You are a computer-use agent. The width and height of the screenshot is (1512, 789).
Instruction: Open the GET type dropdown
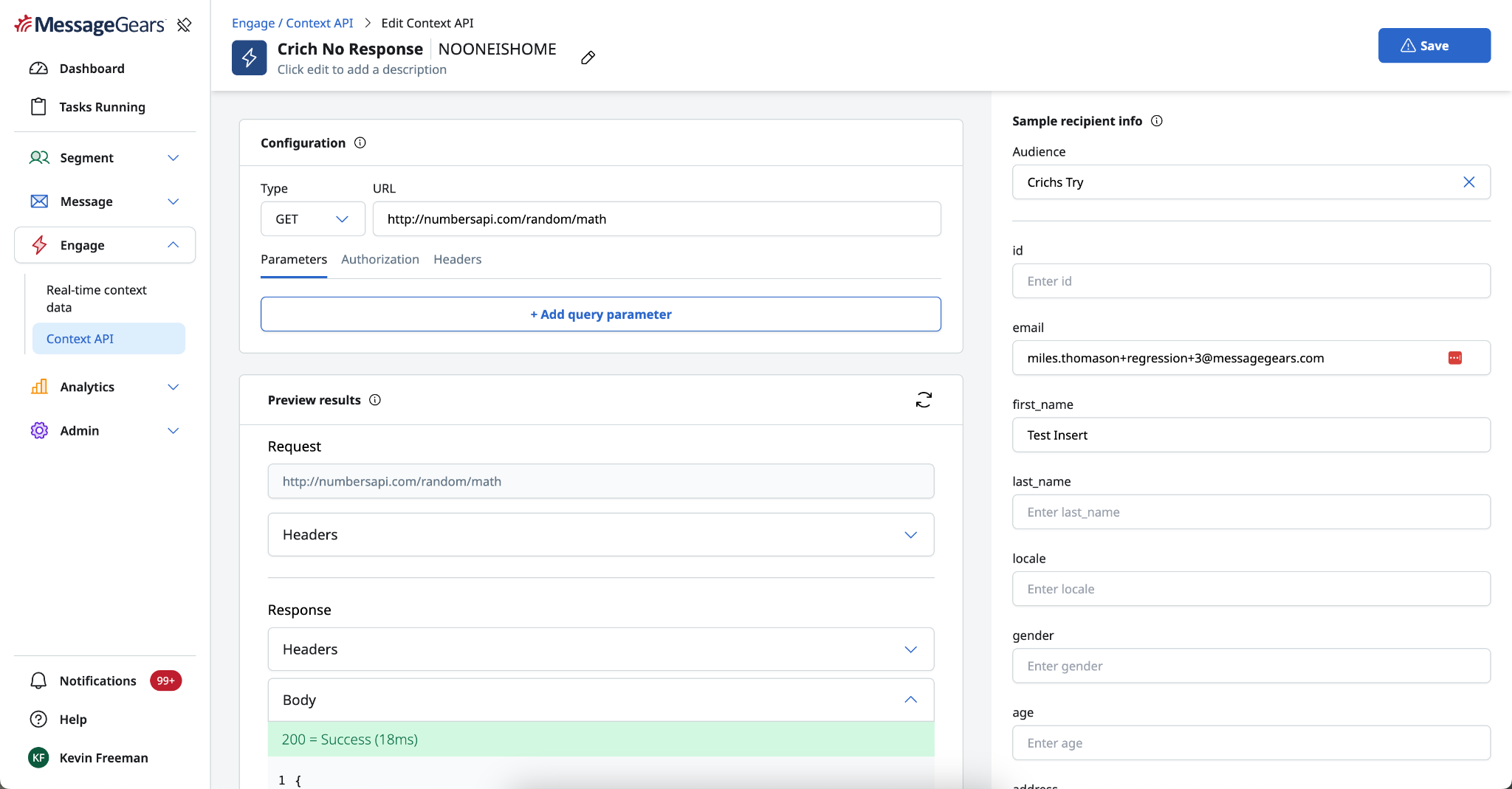click(x=313, y=219)
